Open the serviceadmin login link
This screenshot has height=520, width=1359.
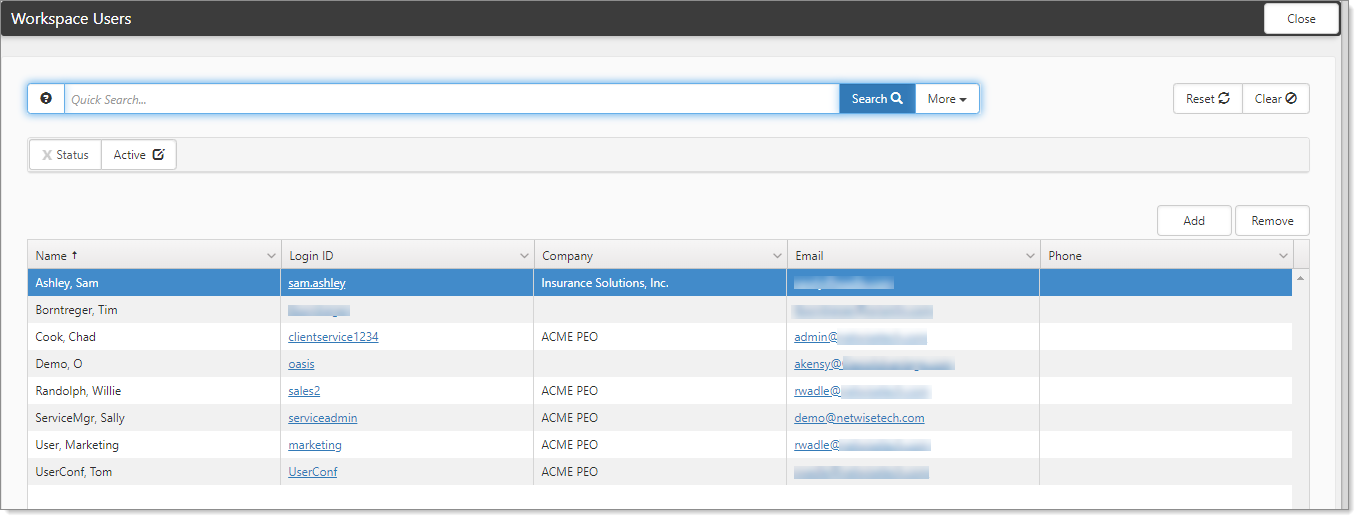[x=322, y=418]
